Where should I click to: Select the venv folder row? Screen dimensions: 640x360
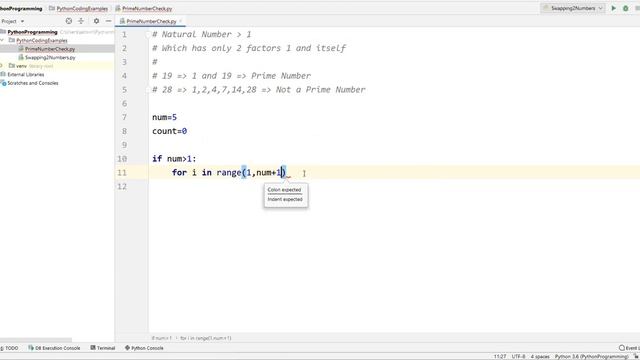(x=57, y=66)
